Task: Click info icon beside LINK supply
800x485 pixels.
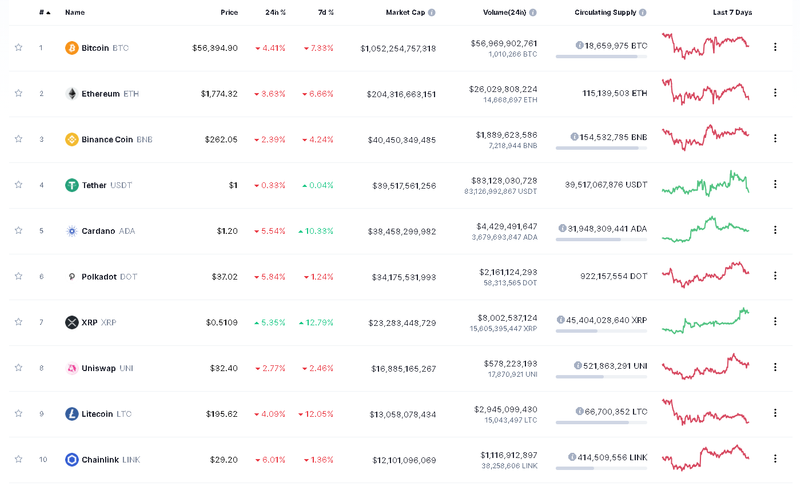Action: pyautogui.click(x=572, y=457)
